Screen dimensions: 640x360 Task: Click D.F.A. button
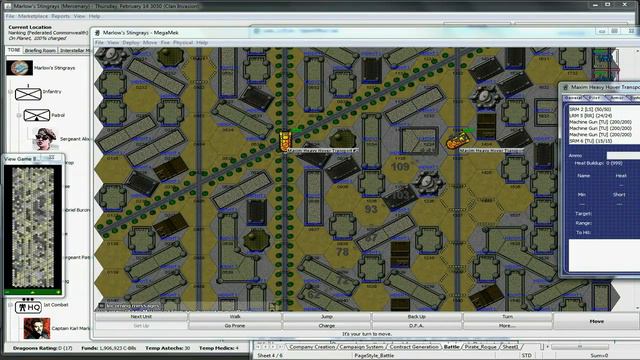(416, 326)
